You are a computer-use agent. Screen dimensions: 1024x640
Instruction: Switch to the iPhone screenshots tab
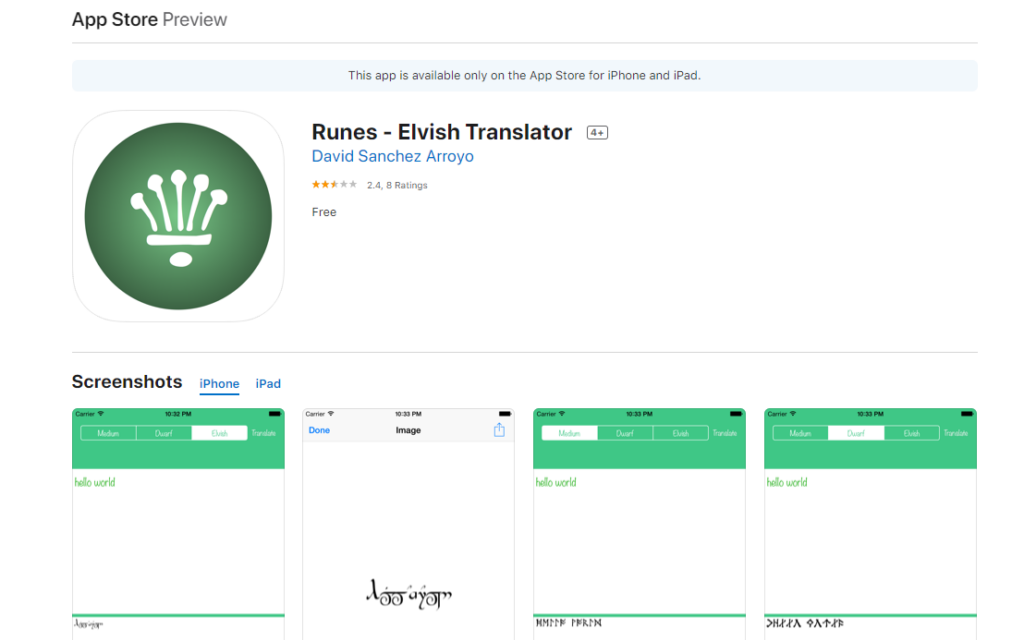219,383
